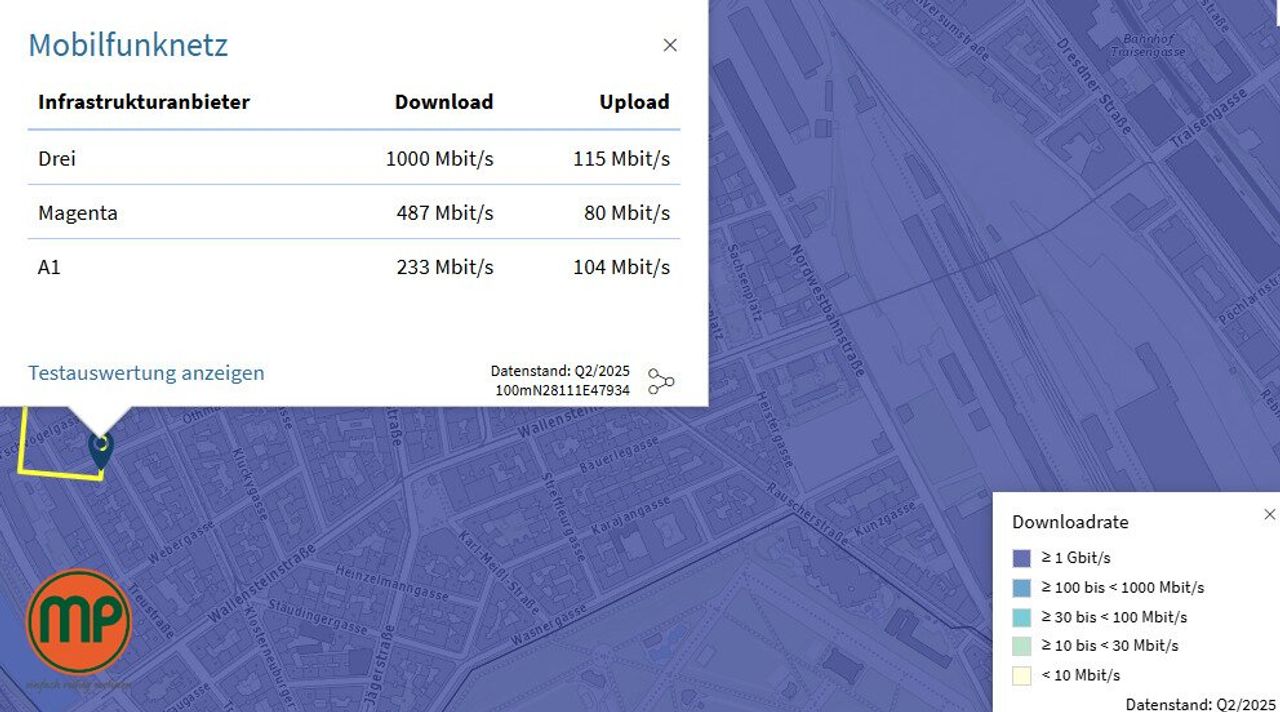Click the ≥ 1 Gbit/s color swatch
This screenshot has width=1280, height=712.
click(1021, 558)
